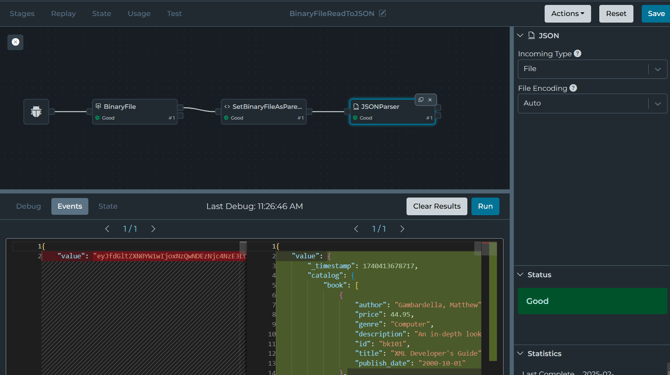
Task: Click the SetBinaryFileAsParent Good status dot
Action: [x=226, y=118]
